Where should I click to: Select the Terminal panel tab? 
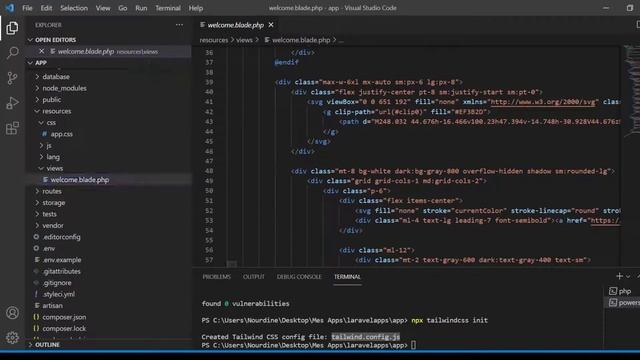tap(347, 277)
